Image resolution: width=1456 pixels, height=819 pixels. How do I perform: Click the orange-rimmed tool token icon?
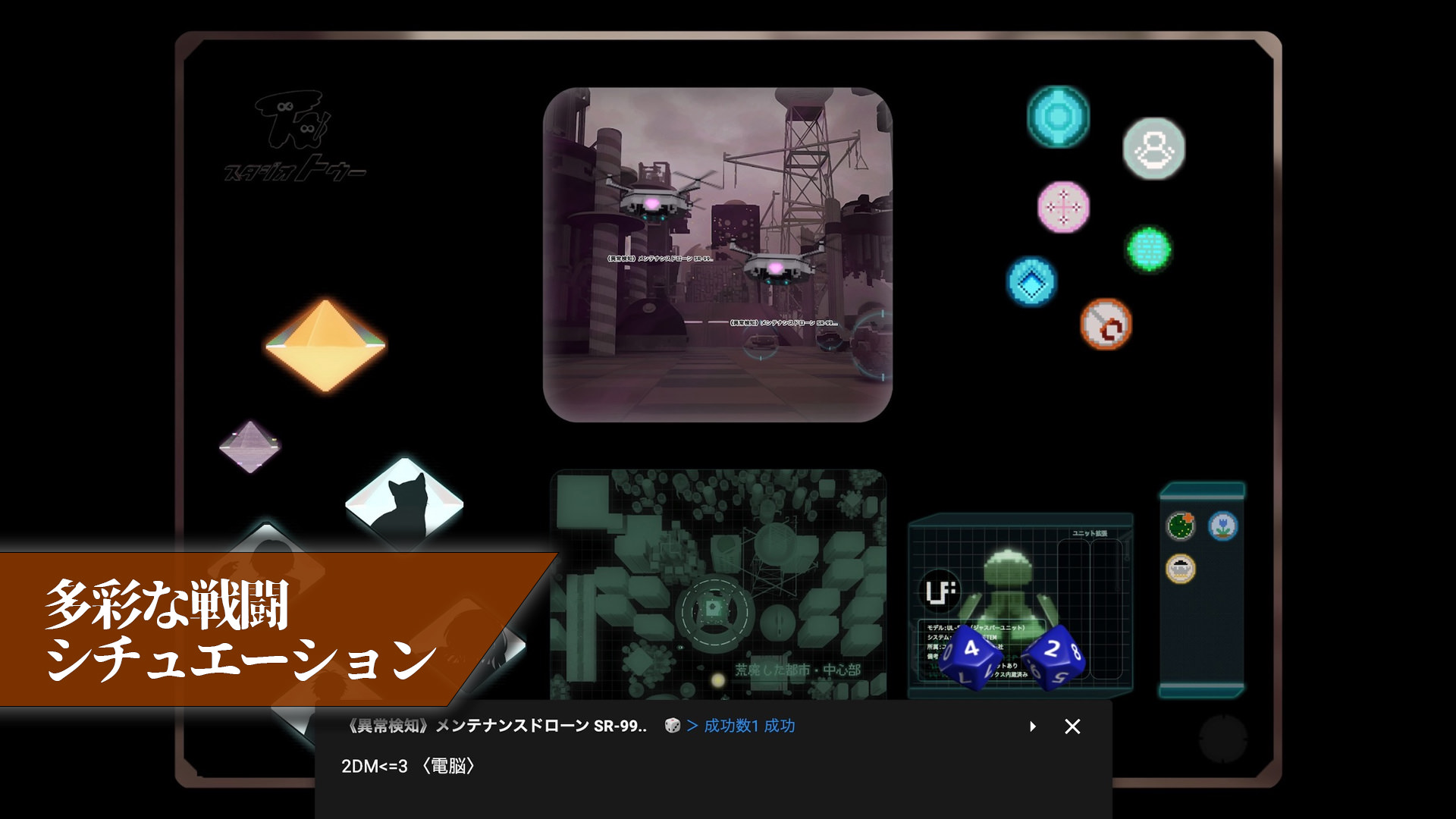click(x=1106, y=325)
